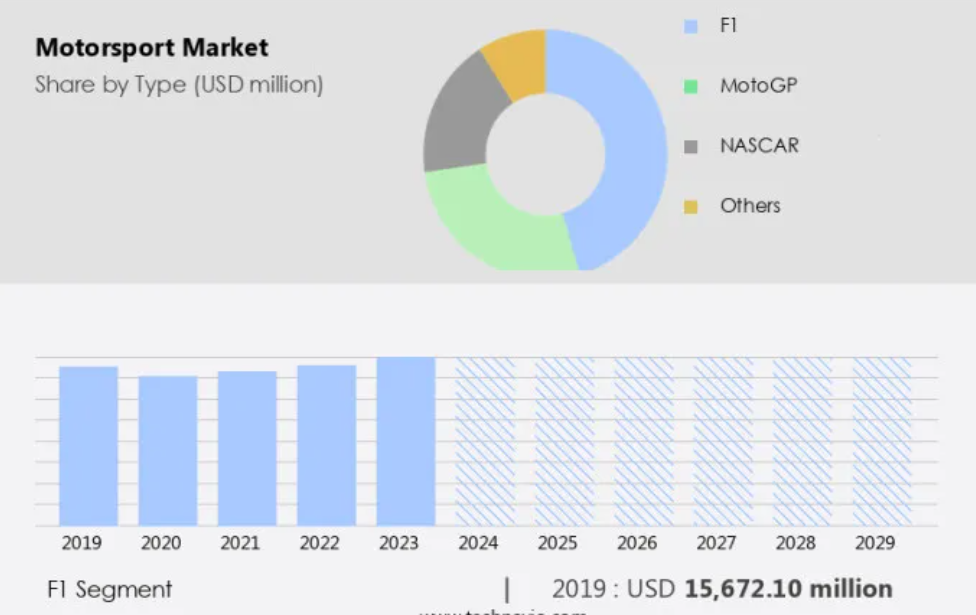Screen dimensions: 976x615
Task: Select the NASCAR legend label
Action: pos(759,146)
